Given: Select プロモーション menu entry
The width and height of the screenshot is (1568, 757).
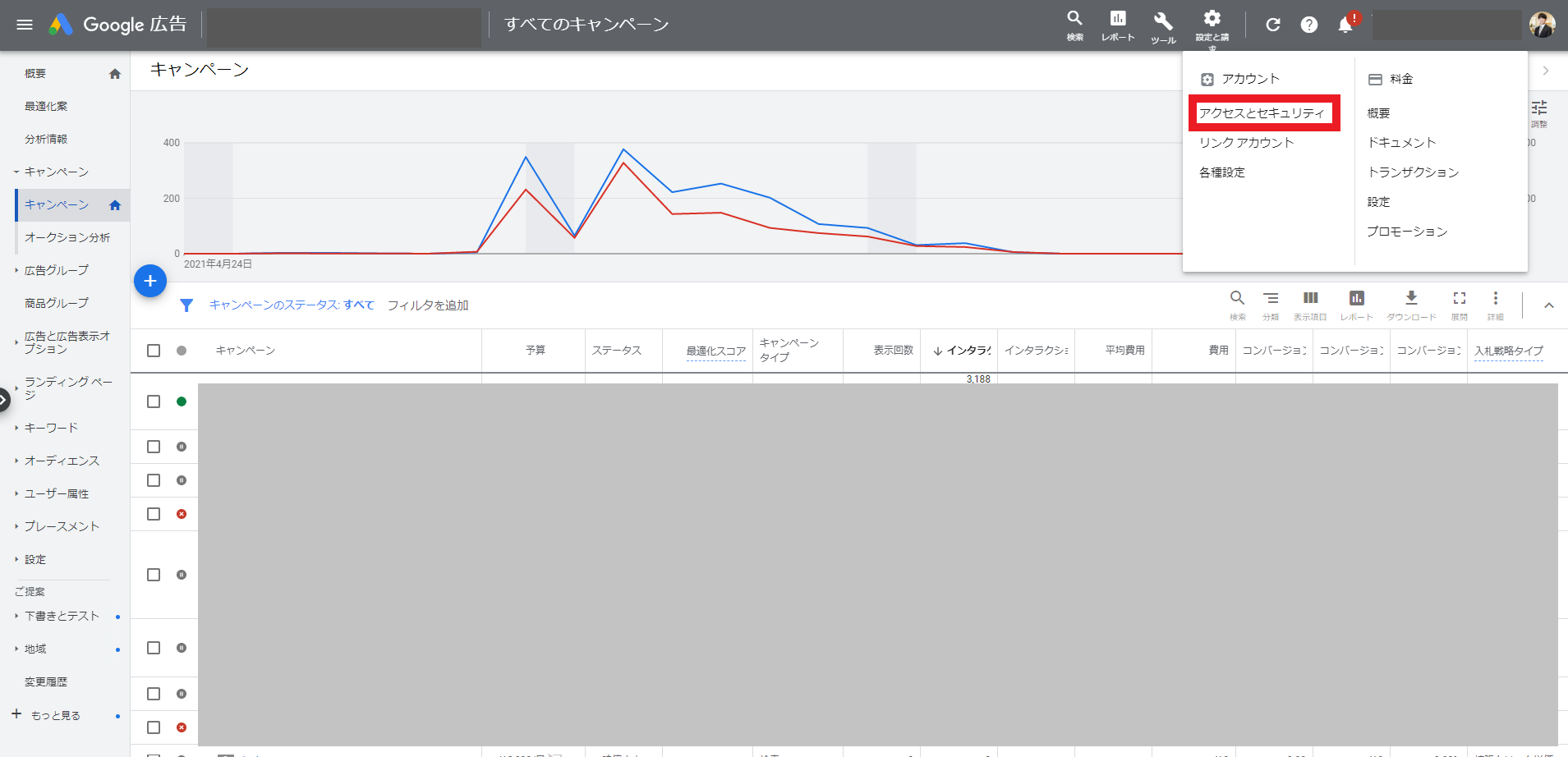Looking at the screenshot, I should 1407,232.
